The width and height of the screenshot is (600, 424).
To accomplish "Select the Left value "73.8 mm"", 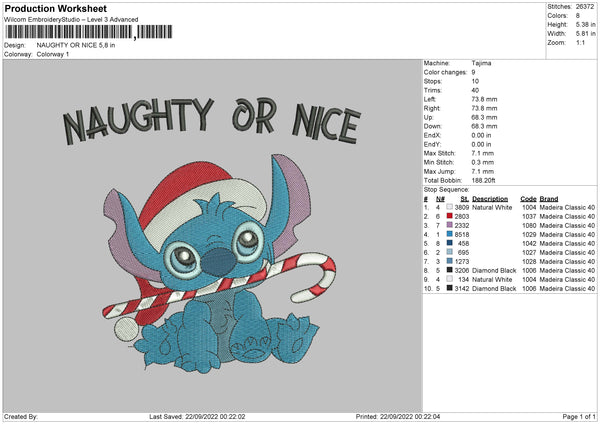I will (484, 99).
